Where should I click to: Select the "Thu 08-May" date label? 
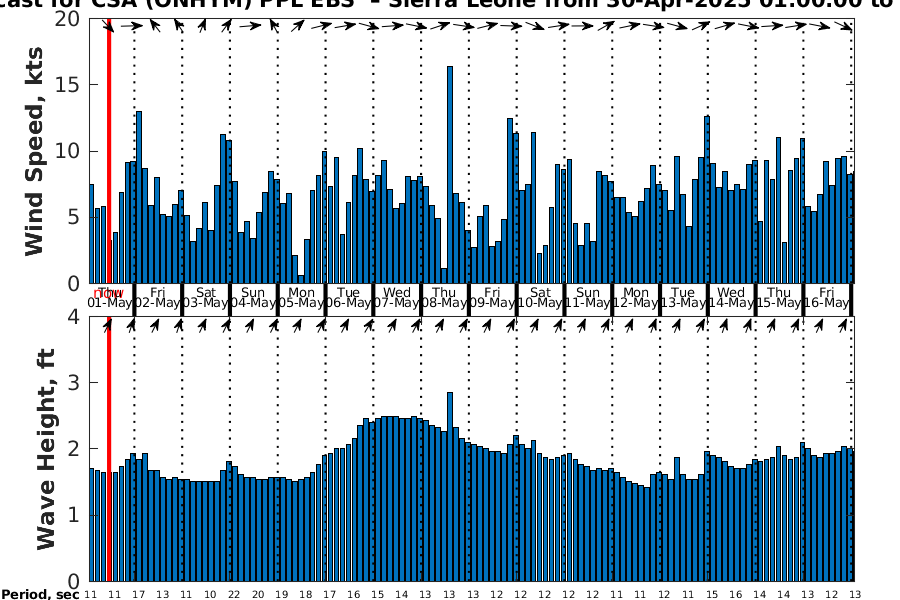(444, 298)
